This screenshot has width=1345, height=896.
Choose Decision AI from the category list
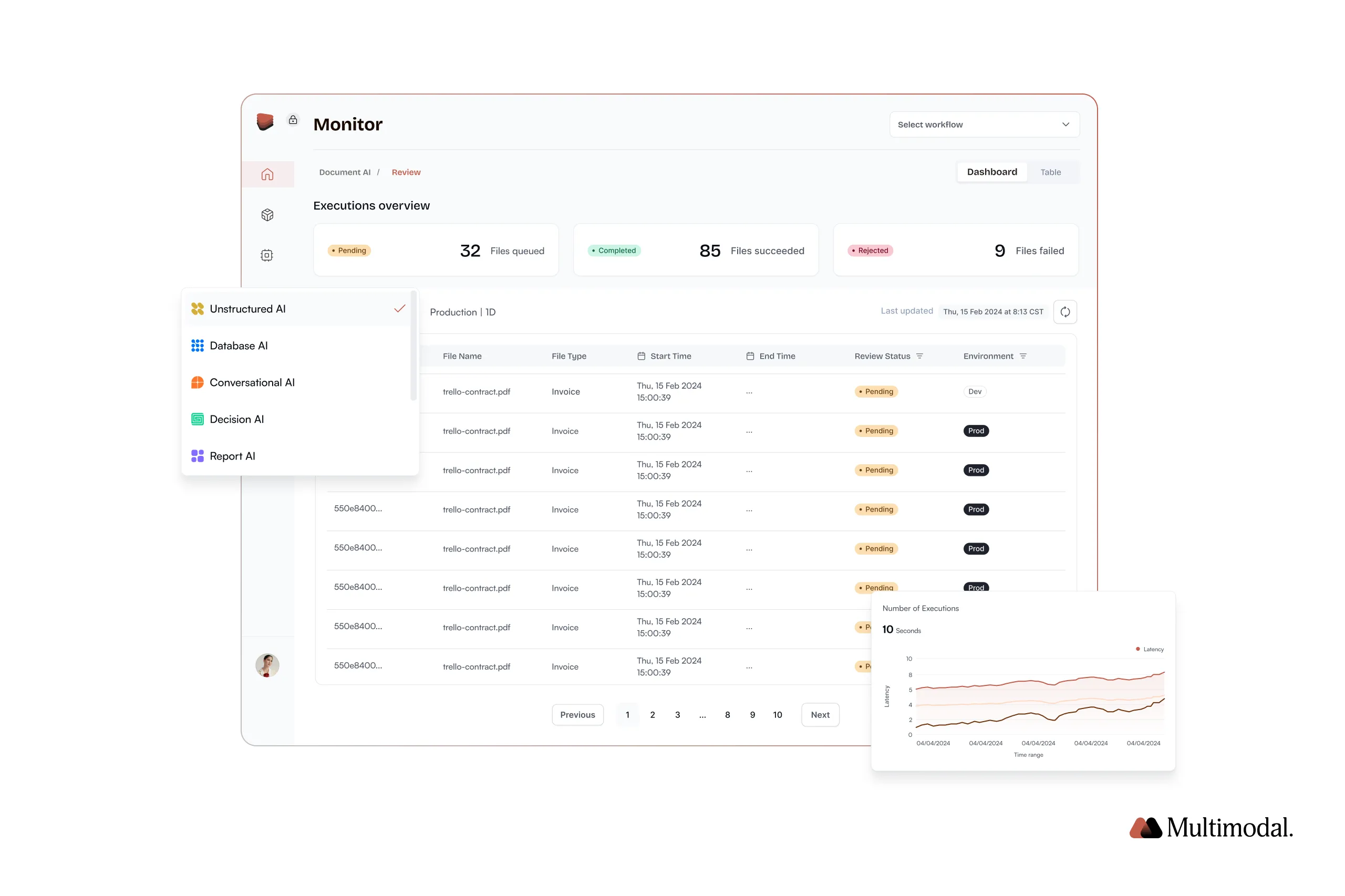tap(236, 419)
